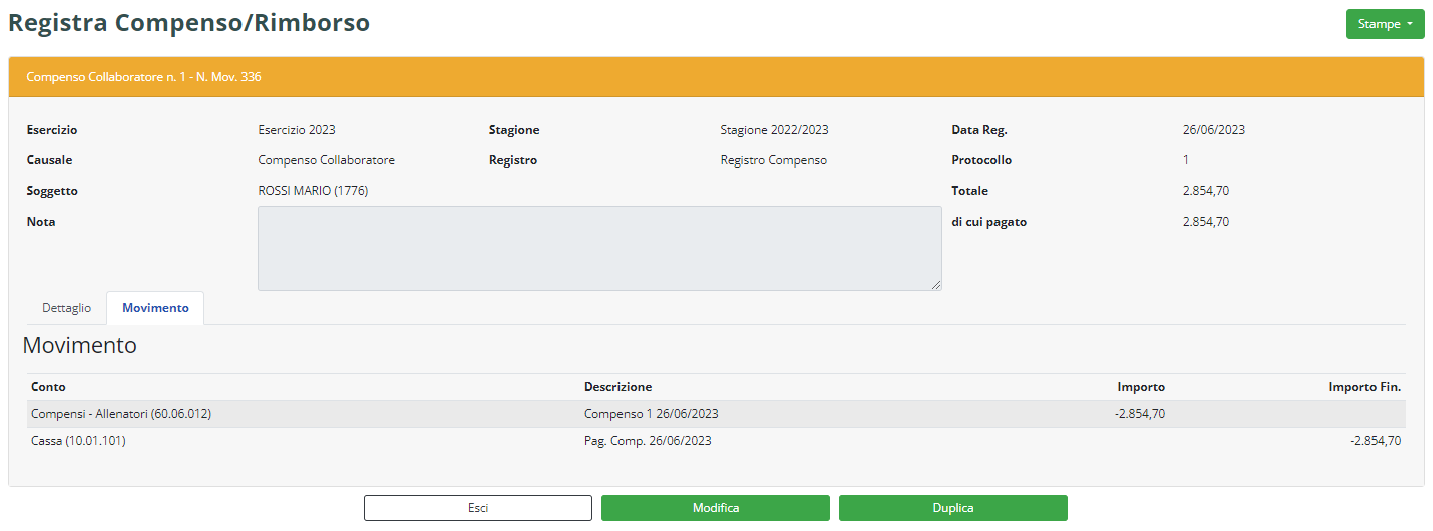Viewport: 1433px width, 531px height.
Task: Click the Descrizione column header
Action: click(x=617, y=387)
